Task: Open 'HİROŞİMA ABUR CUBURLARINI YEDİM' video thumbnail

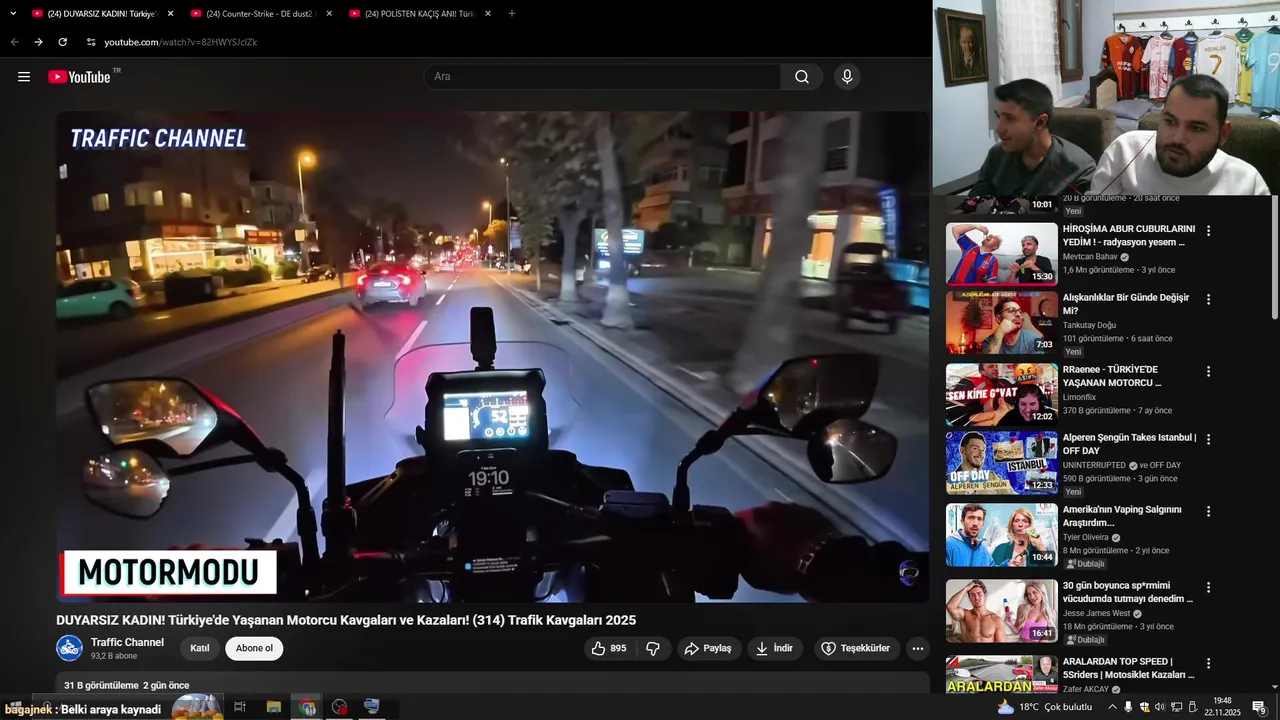Action: pos(1001,254)
